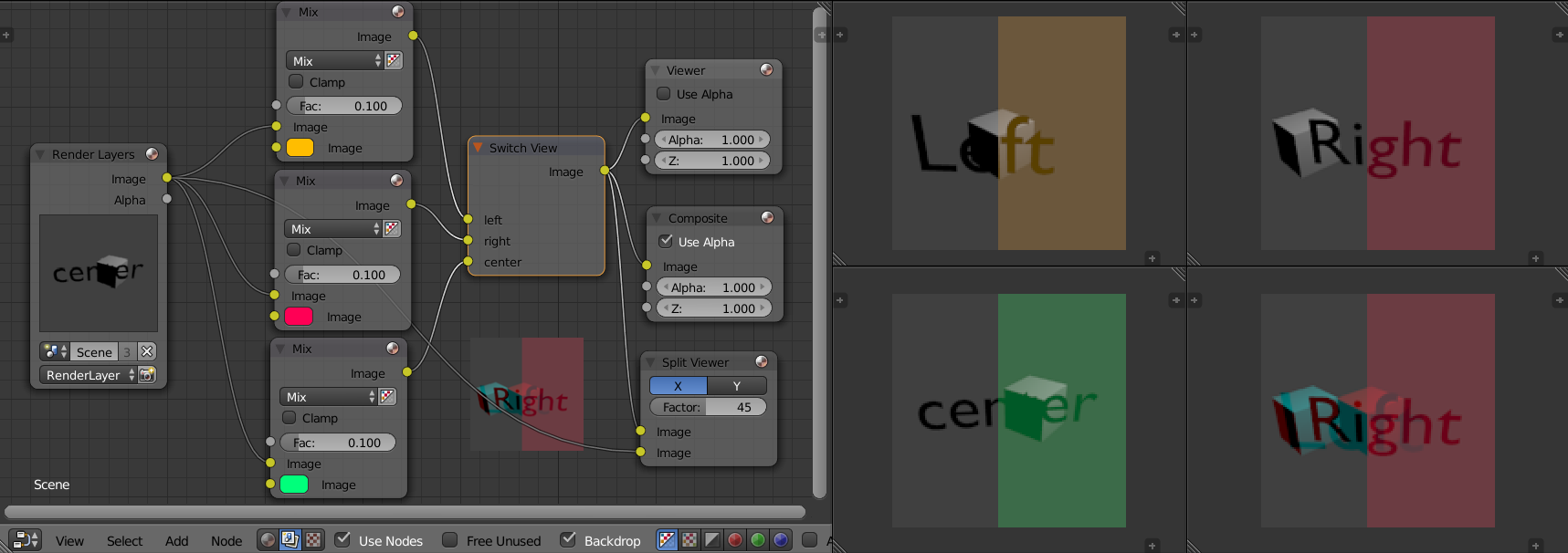Open blend type dropdown on orange Mix node
Image resolution: width=1568 pixels, height=553 pixels.
[x=335, y=61]
